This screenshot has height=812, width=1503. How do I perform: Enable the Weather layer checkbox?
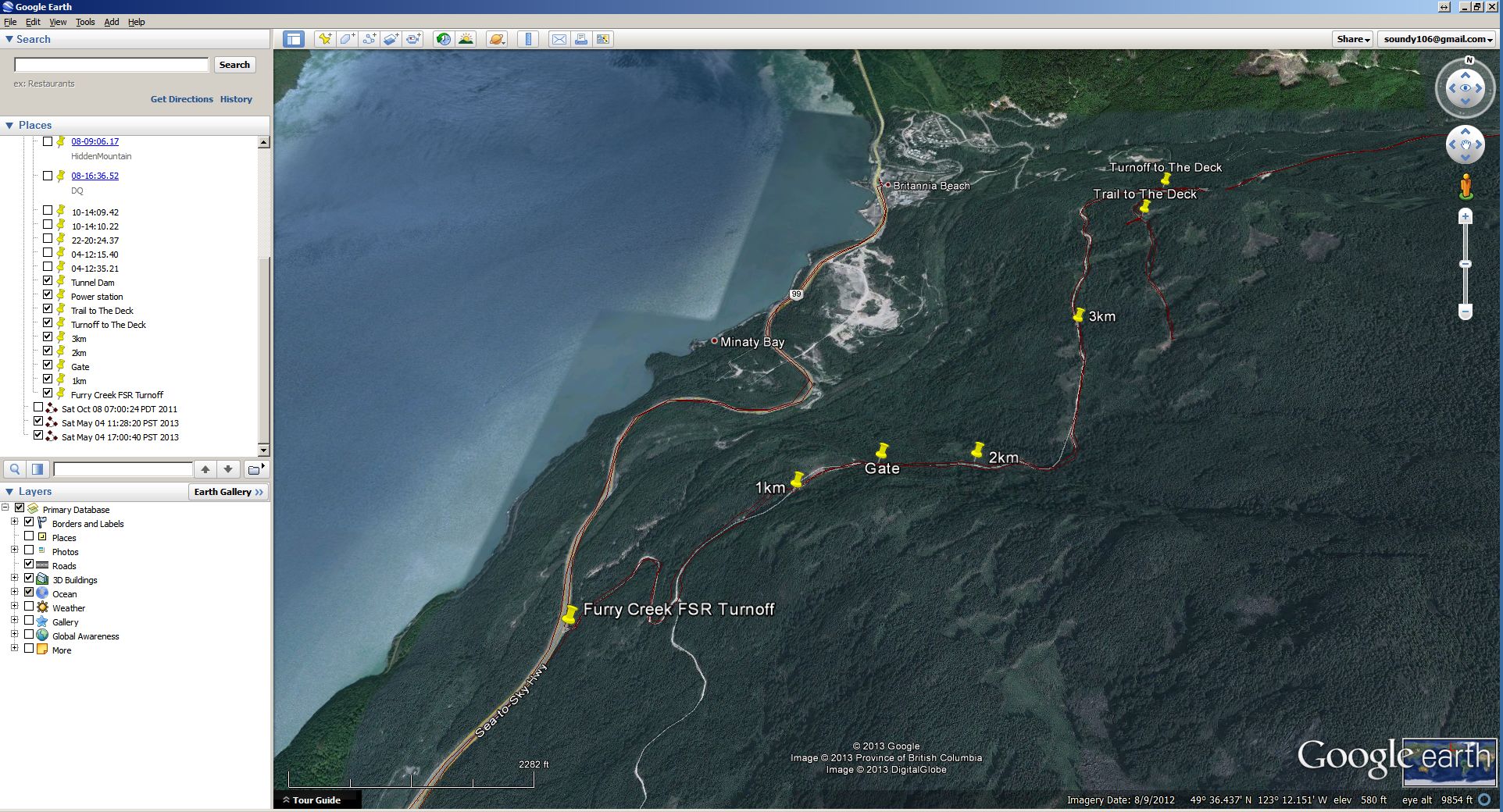pyautogui.click(x=29, y=607)
